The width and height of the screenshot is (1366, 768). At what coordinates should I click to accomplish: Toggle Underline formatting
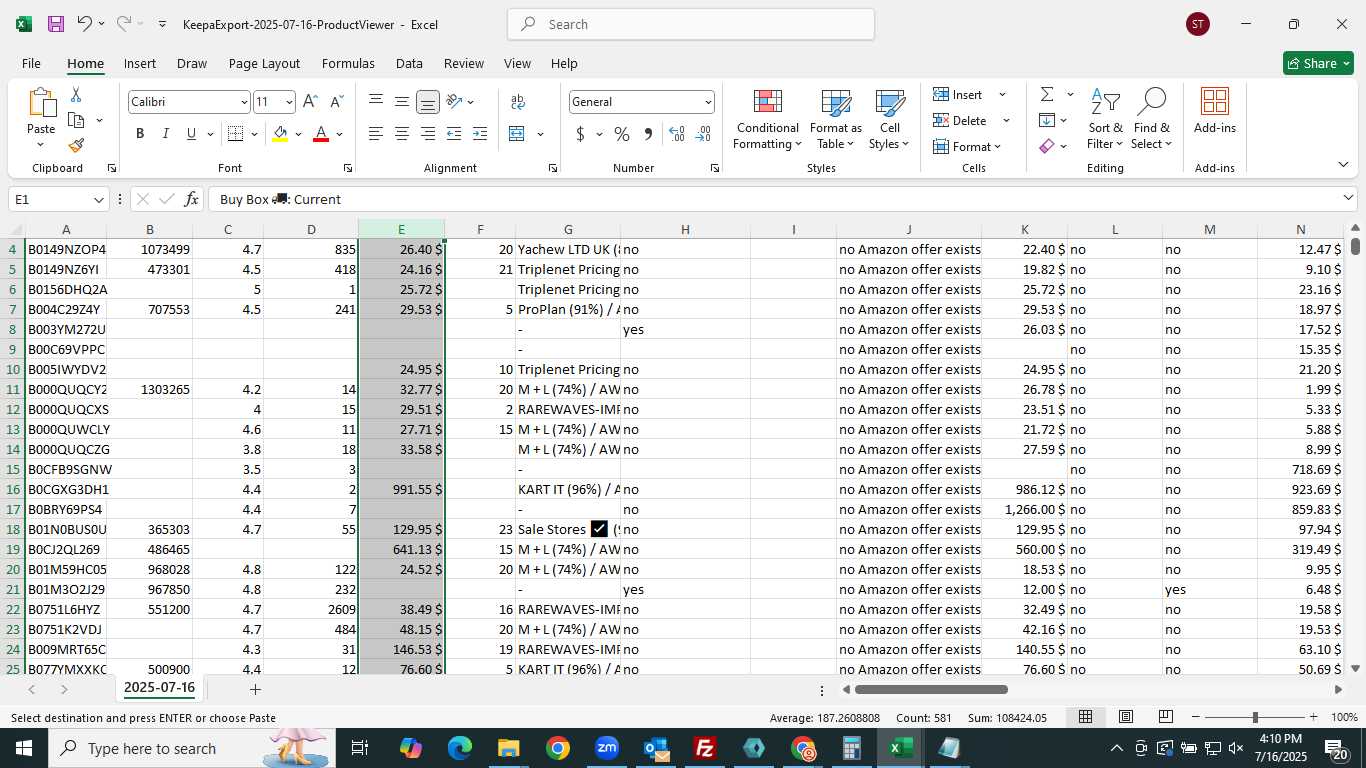pyautogui.click(x=191, y=134)
